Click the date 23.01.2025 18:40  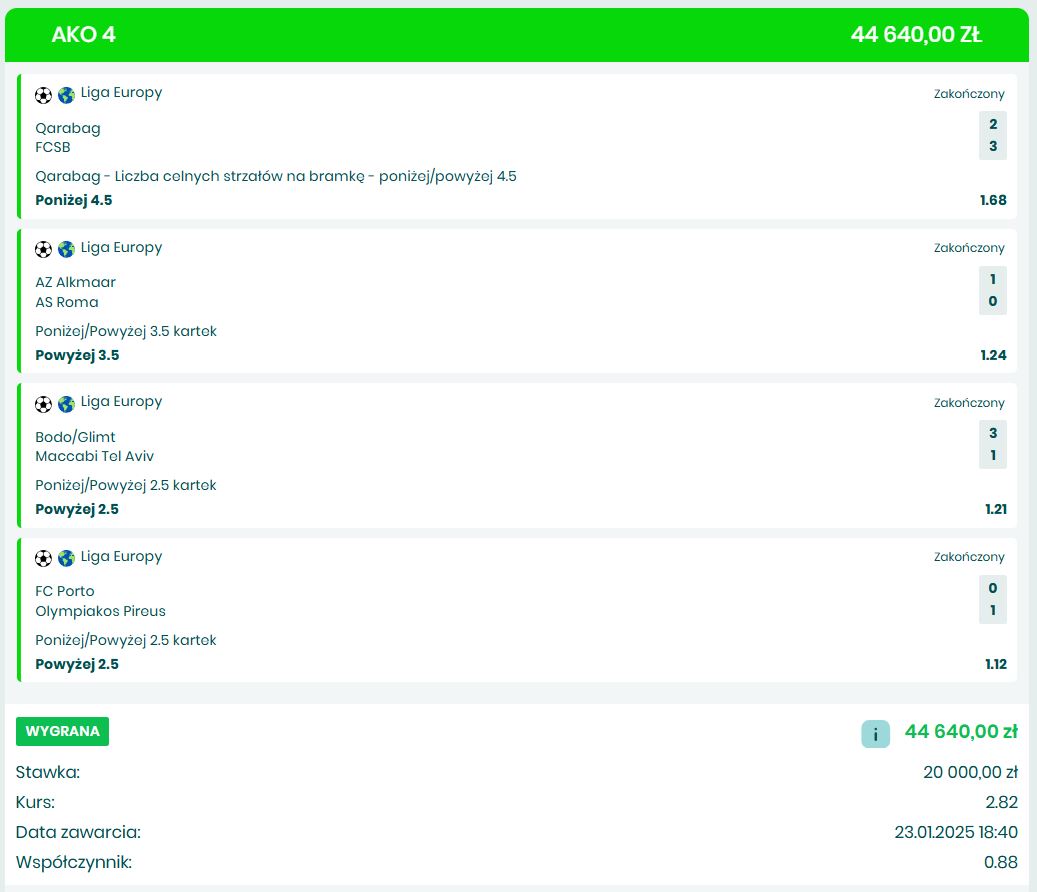pos(955,832)
